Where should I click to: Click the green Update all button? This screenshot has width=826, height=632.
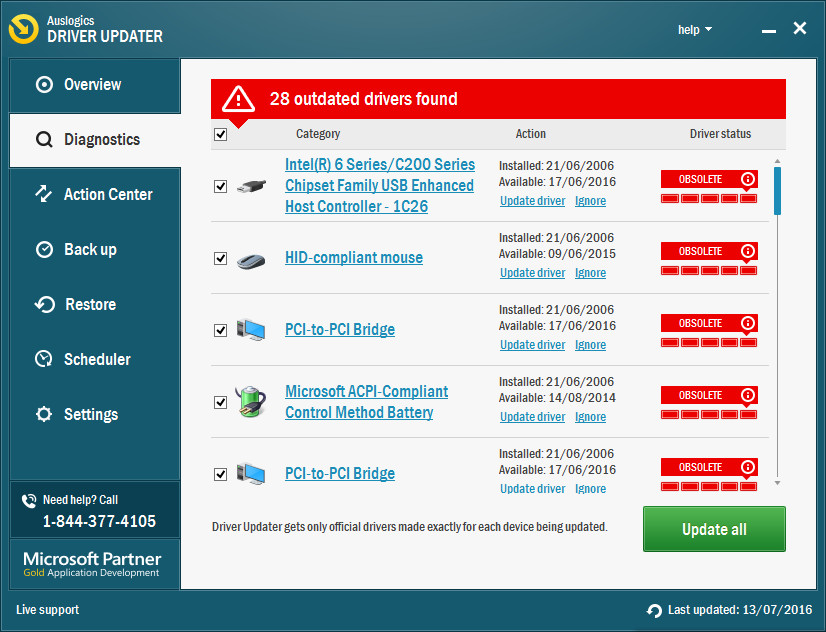click(x=714, y=529)
